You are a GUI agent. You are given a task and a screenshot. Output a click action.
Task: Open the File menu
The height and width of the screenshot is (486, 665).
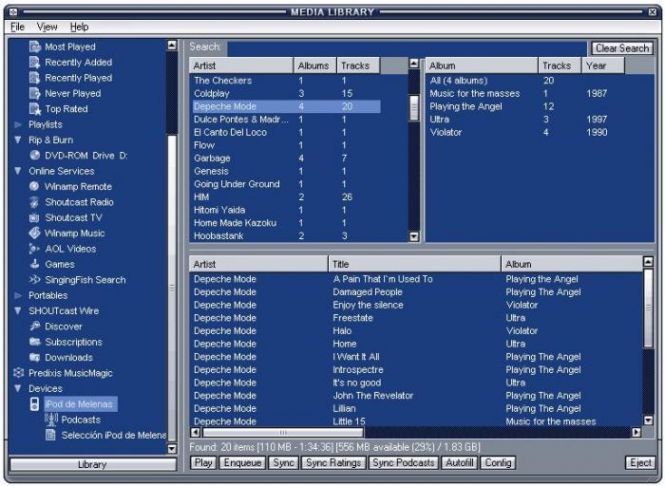[x=17, y=27]
